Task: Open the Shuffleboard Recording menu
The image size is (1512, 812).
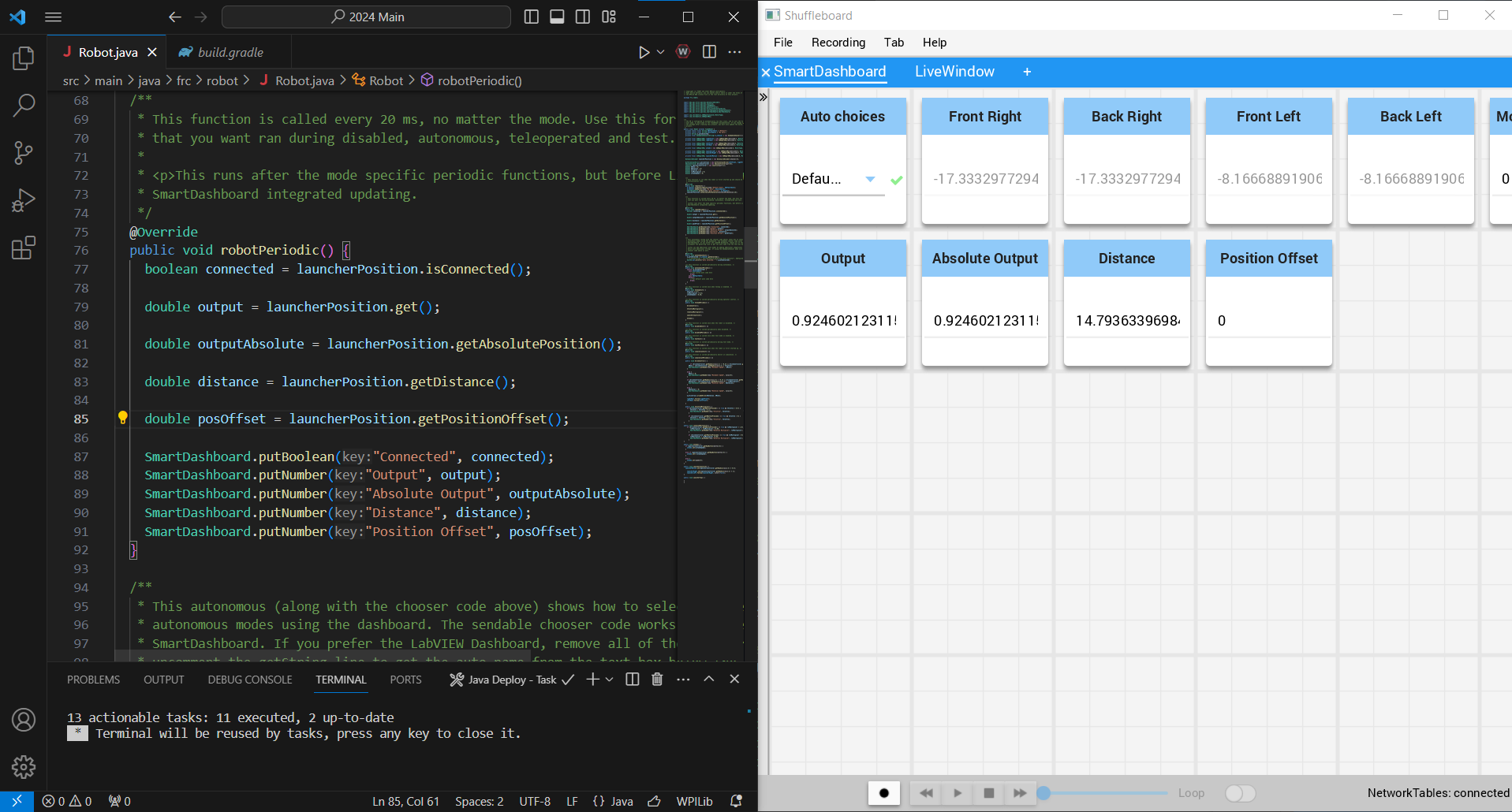Action: (x=838, y=43)
